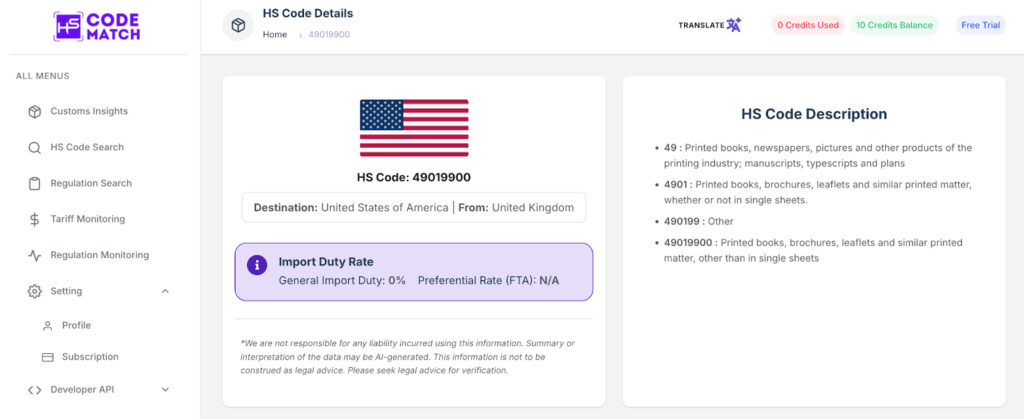
Task: Click the Free Trial badge
Action: point(980,25)
